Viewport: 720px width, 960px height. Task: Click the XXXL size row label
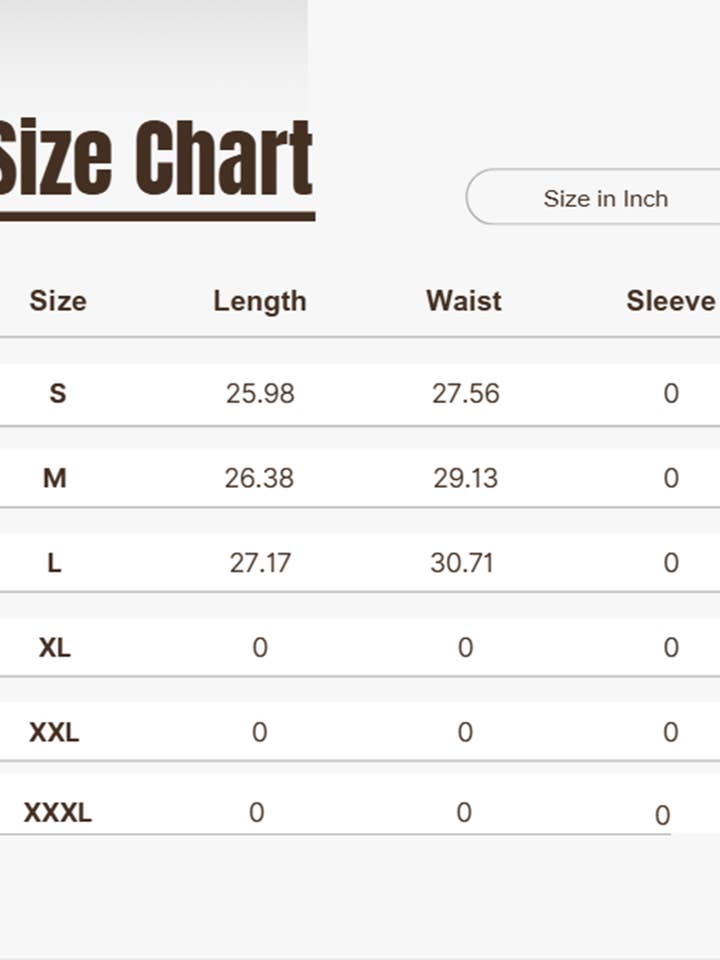[x=58, y=813]
